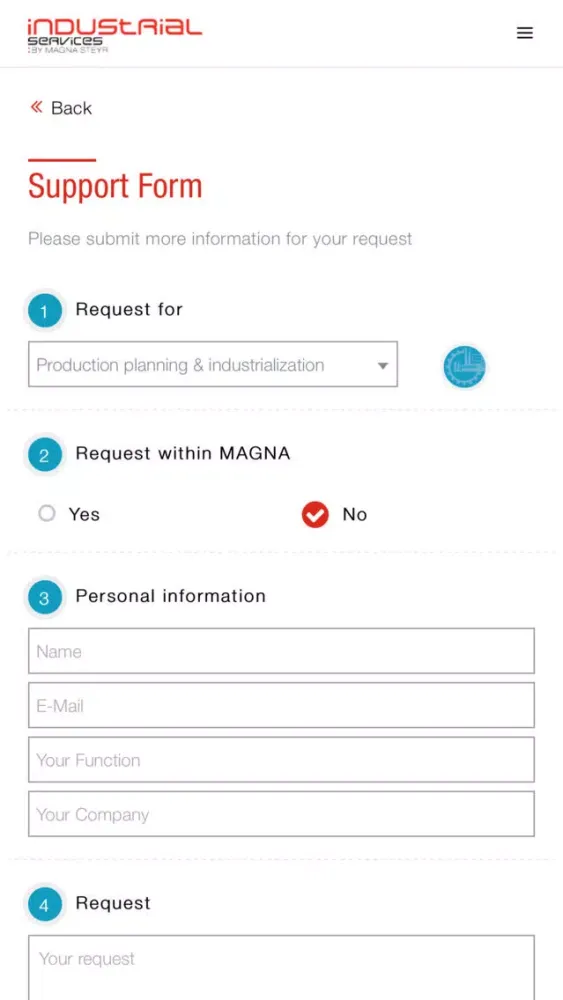Click the step 3 number badge

(x=45, y=598)
